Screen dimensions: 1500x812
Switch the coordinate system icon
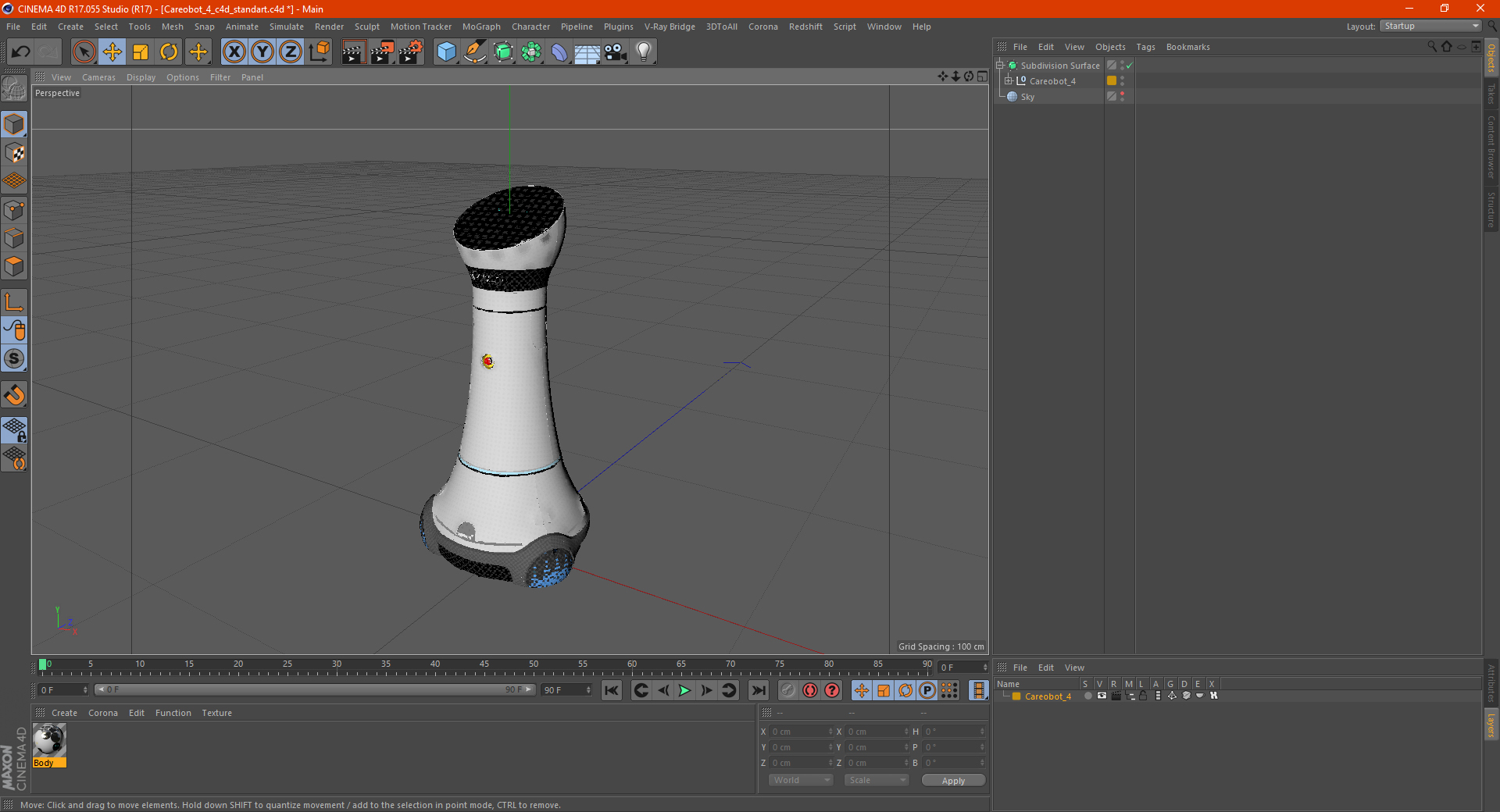coord(319,52)
